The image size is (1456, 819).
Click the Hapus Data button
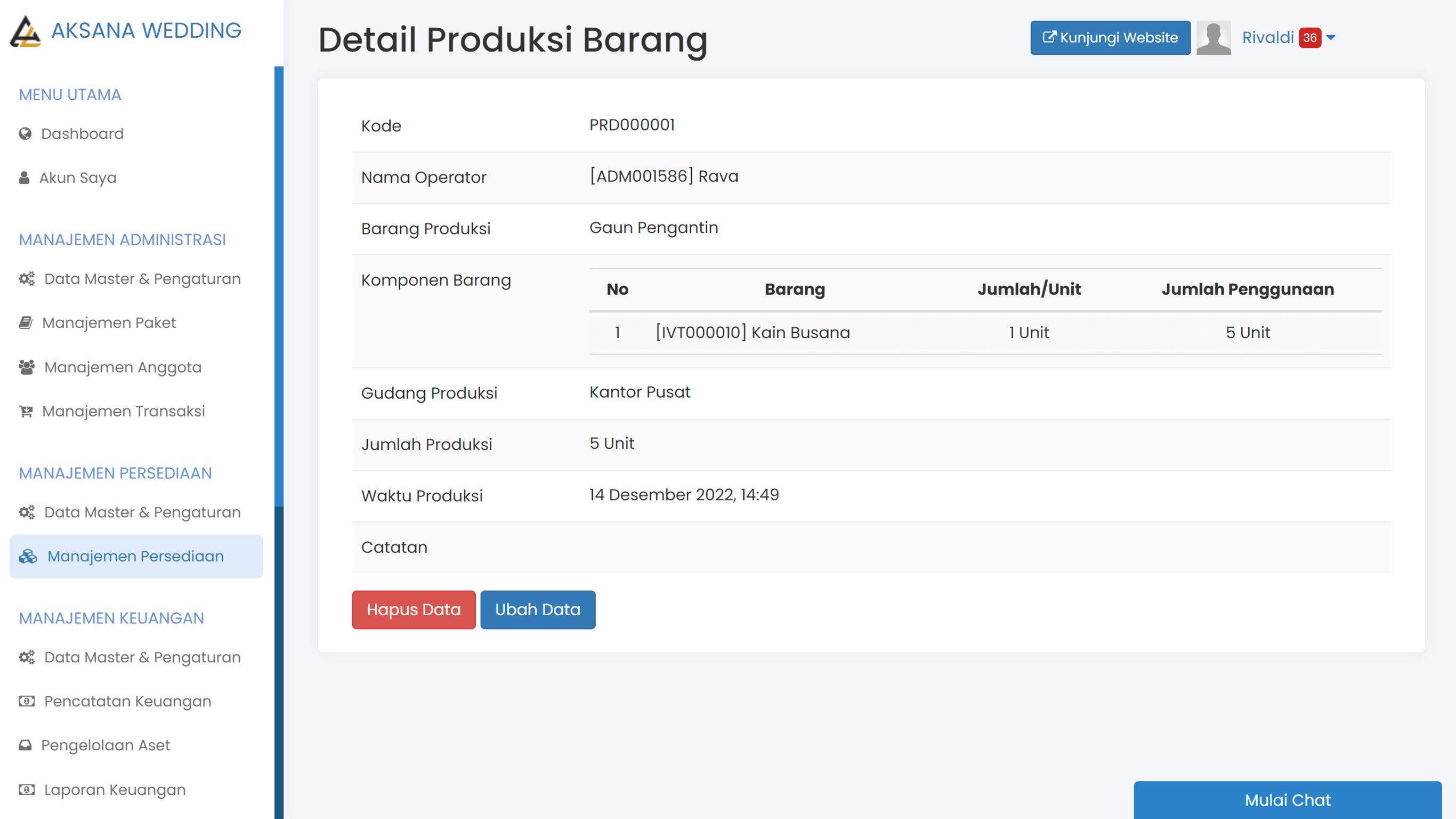pos(413,609)
